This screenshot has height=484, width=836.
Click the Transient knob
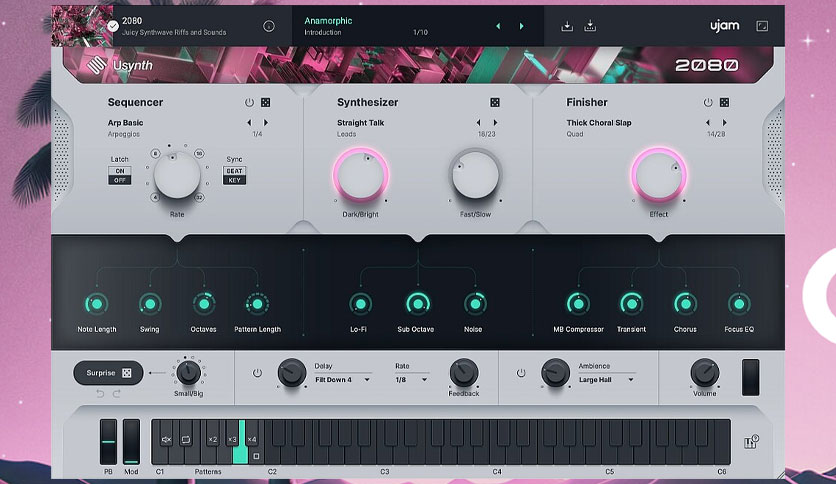click(631, 304)
